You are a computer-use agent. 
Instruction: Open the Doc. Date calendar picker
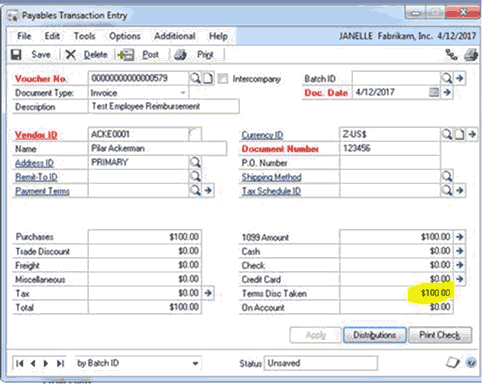pos(433,92)
